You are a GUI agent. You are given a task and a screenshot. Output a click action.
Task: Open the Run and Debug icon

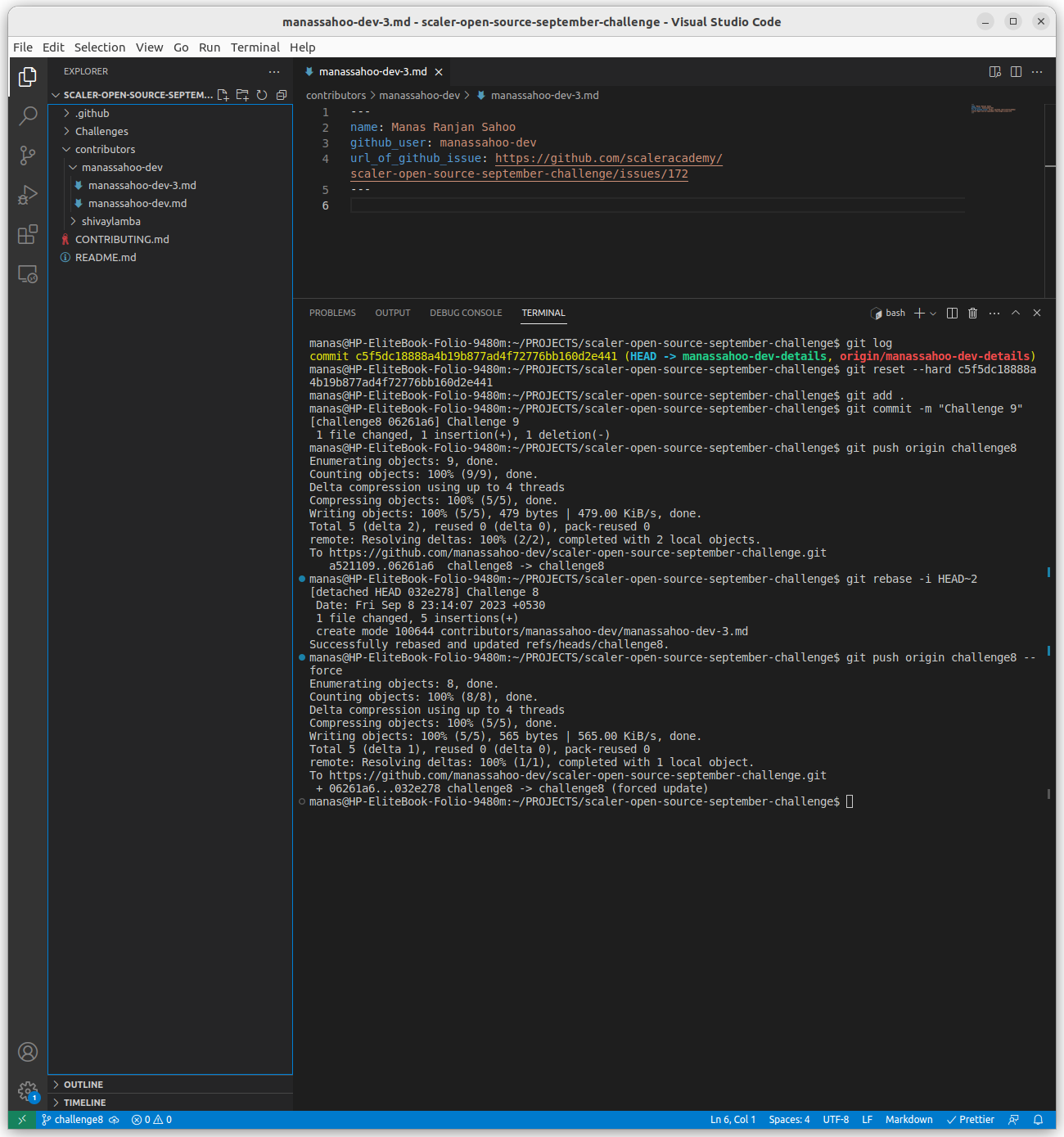(x=28, y=195)
